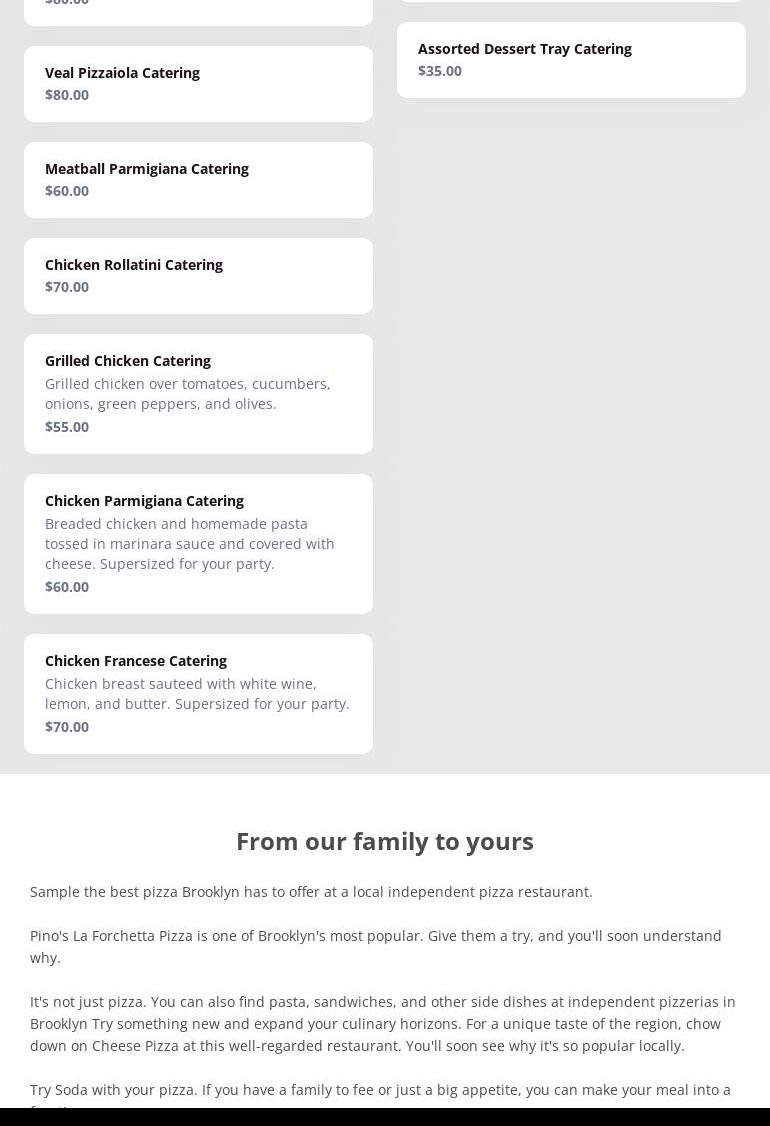Click the $80.00 price under Veal Pizzaiola

click(67, 95)
